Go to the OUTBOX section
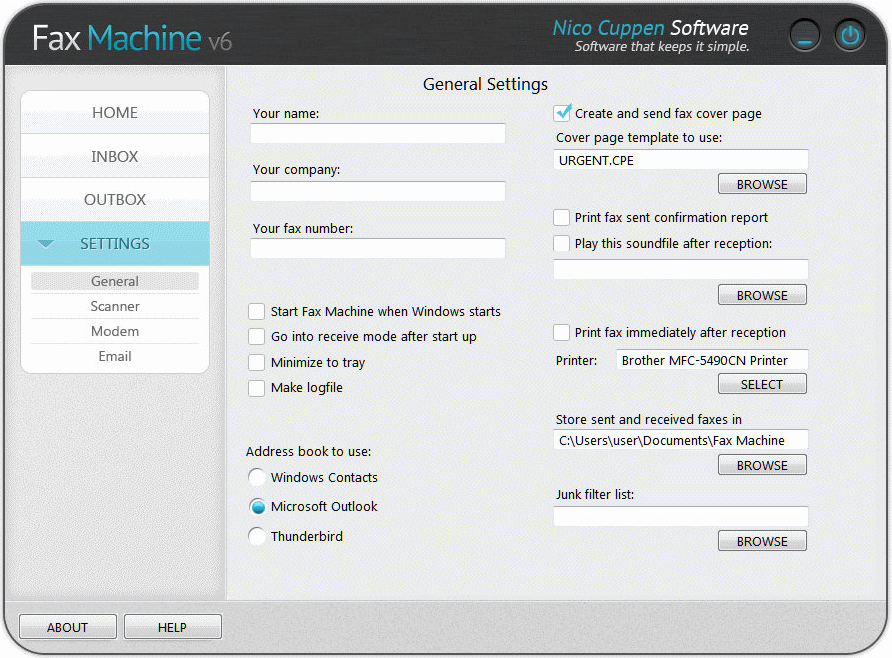892x658 pixels. [x=115, y=200]
